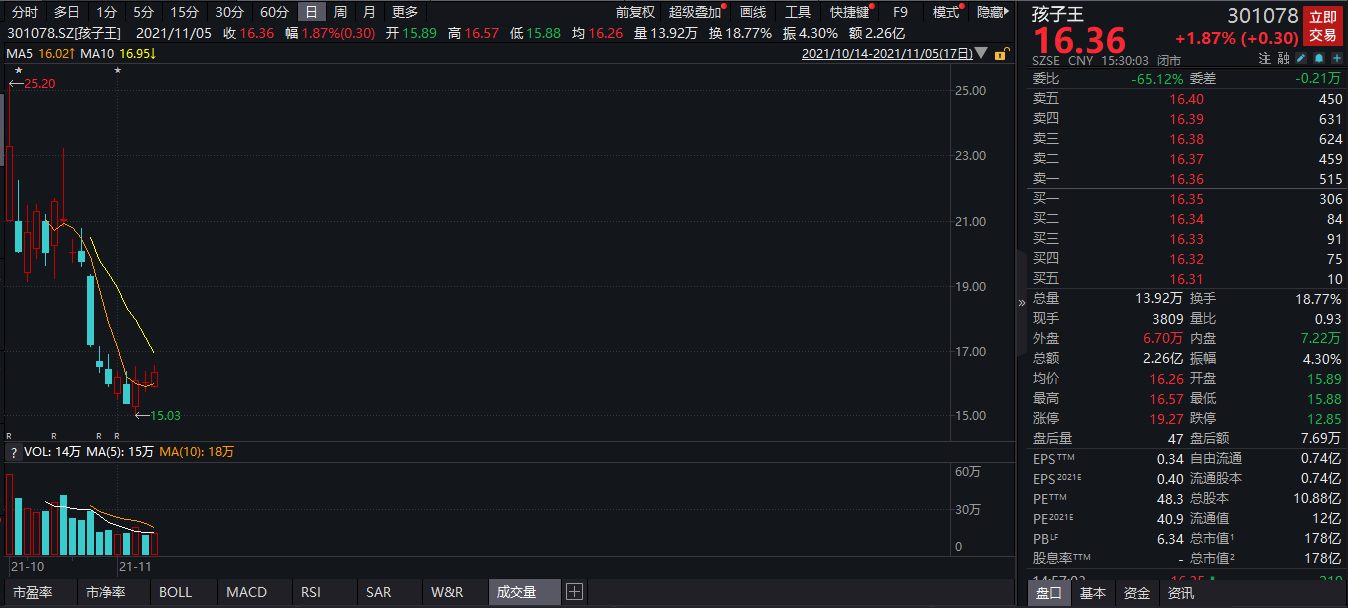Select the MACD indicator tab

246,592
